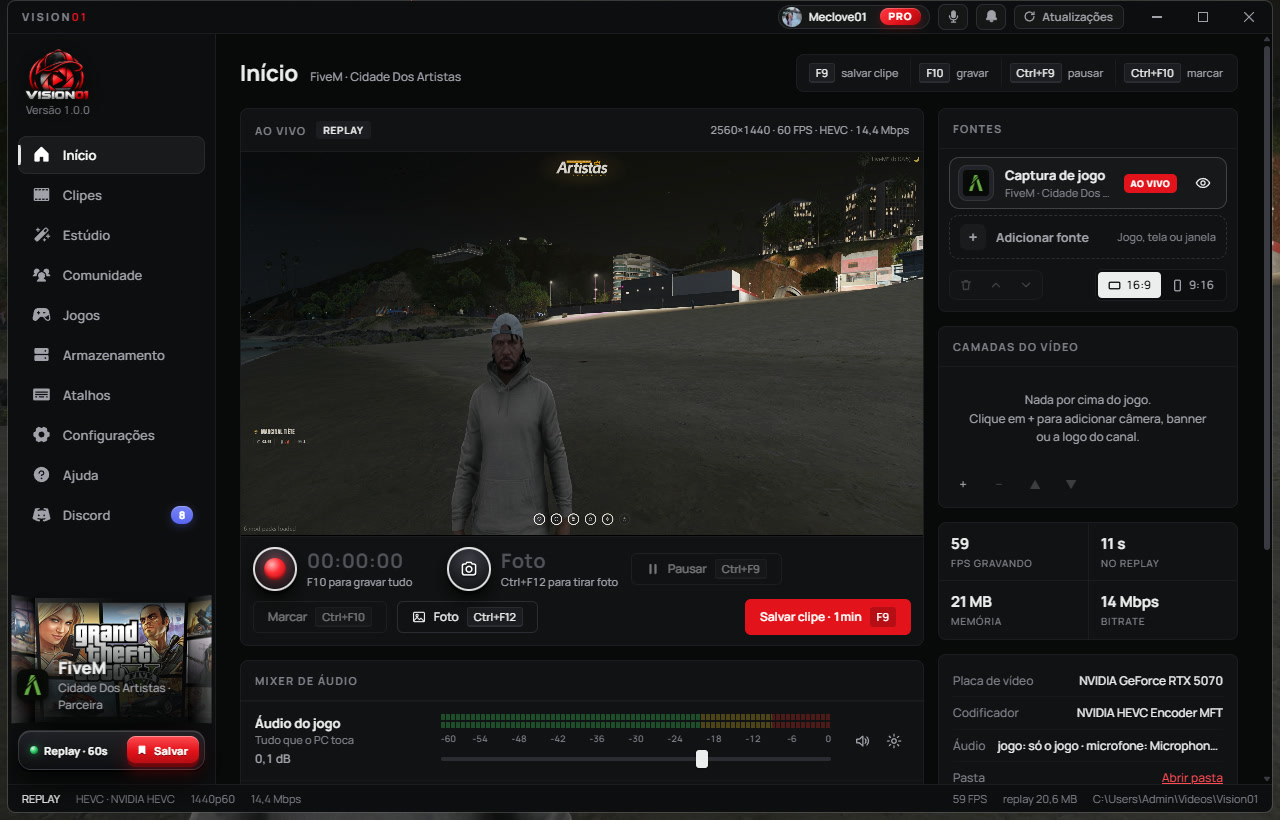Viewport: 1280px width, 820px height.
Task: Open Clipes in the sidebar
Action: click(x=111, y=195)
